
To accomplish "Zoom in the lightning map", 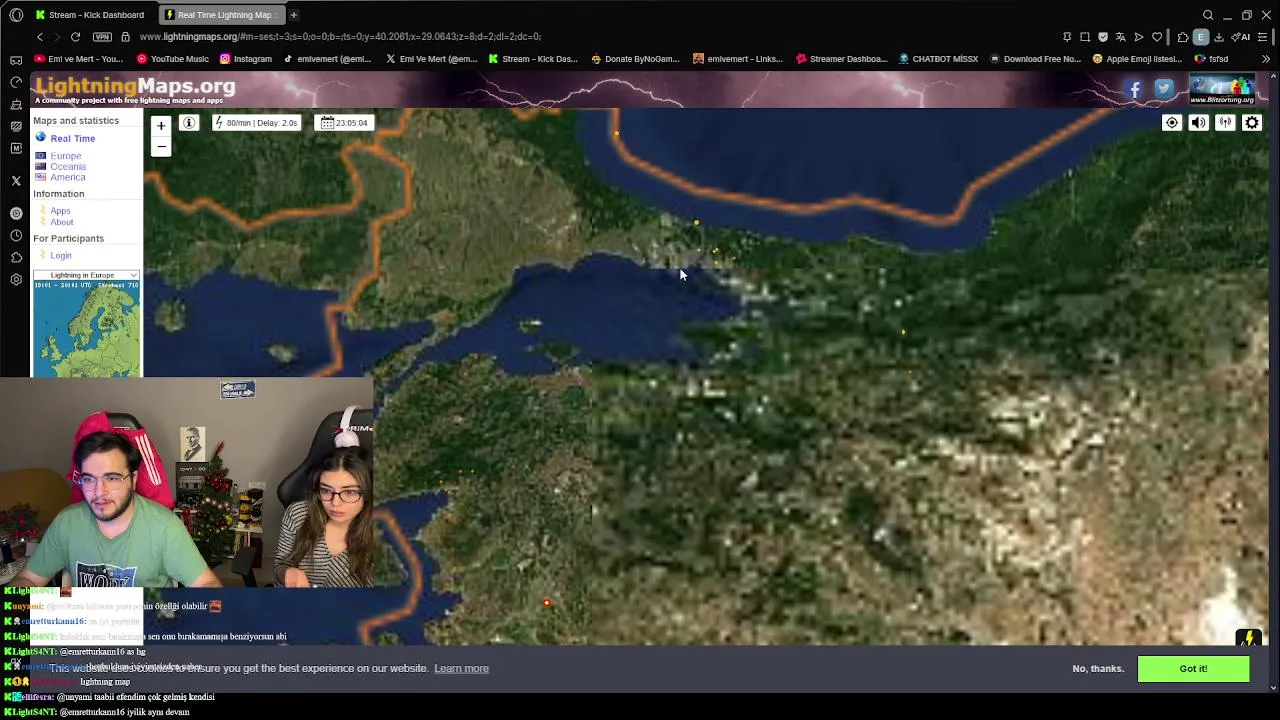I will pos(161,126).
